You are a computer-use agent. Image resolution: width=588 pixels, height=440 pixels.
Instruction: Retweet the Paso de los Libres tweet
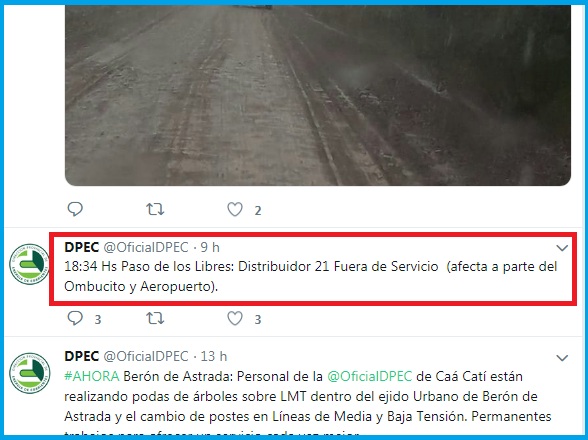(x=155, y=318)
